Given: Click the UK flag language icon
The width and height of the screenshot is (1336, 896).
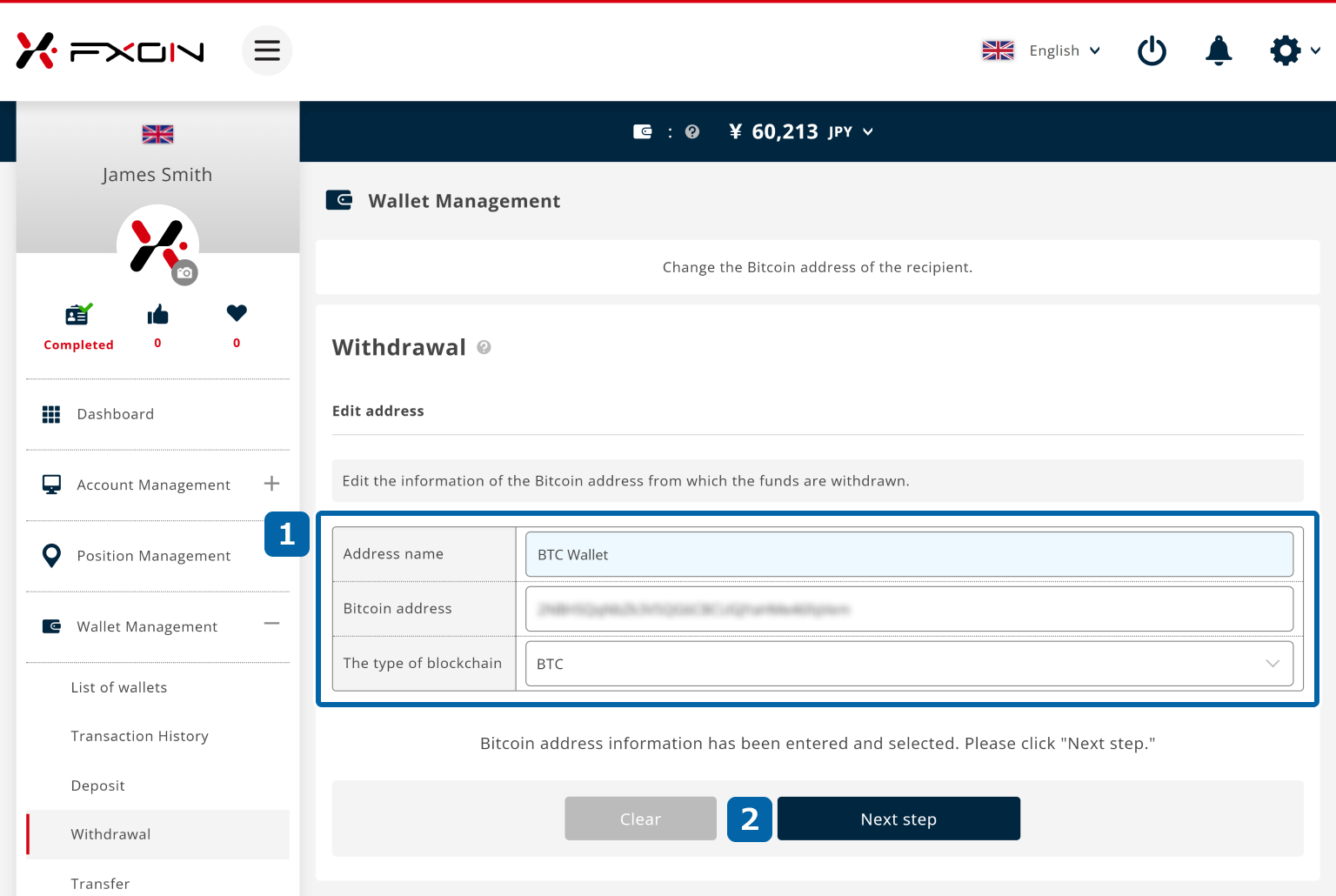Looking at the screenshot, I should [998, 50].
